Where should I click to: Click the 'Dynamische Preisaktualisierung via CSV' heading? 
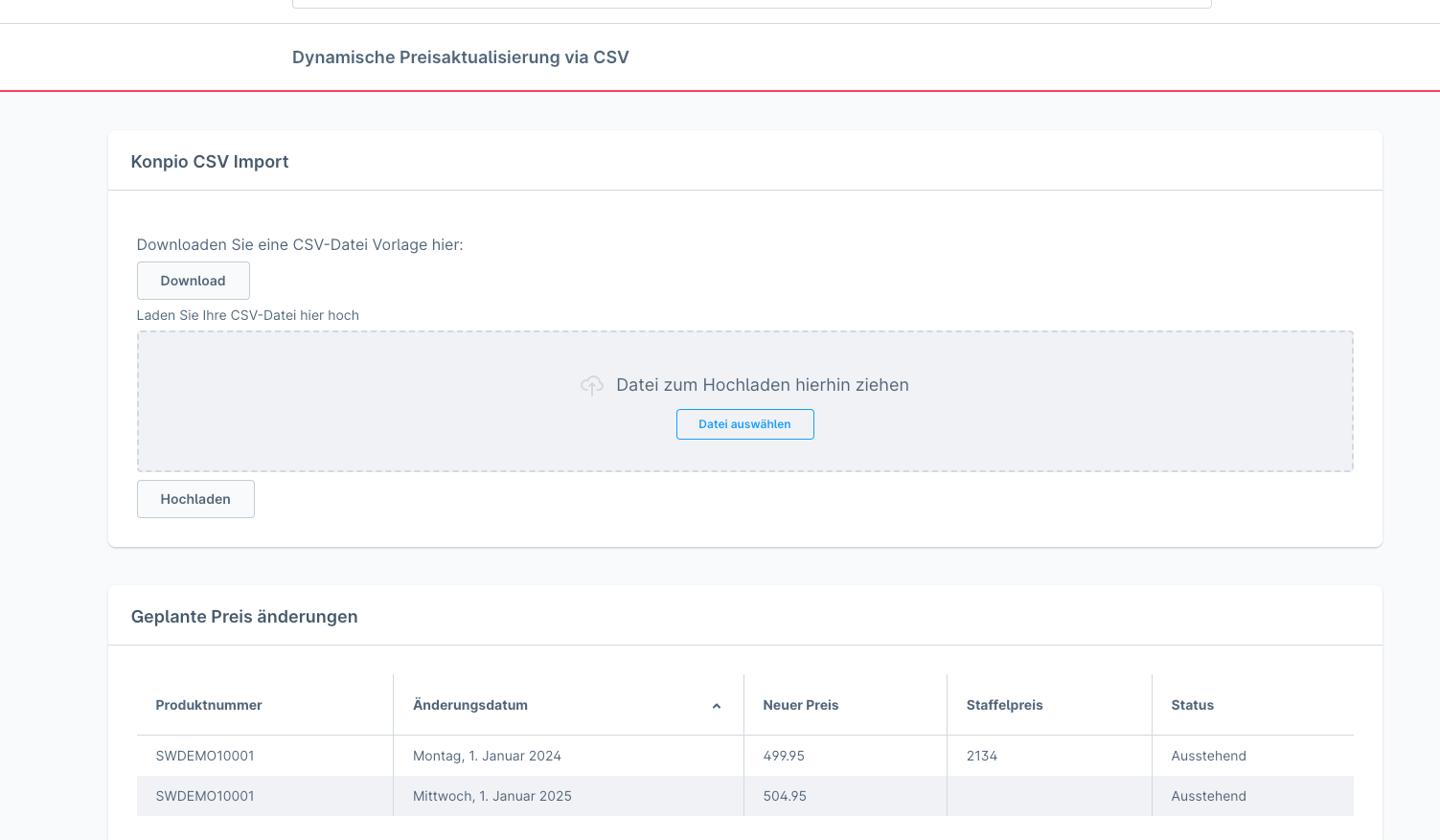click(461, 57)
